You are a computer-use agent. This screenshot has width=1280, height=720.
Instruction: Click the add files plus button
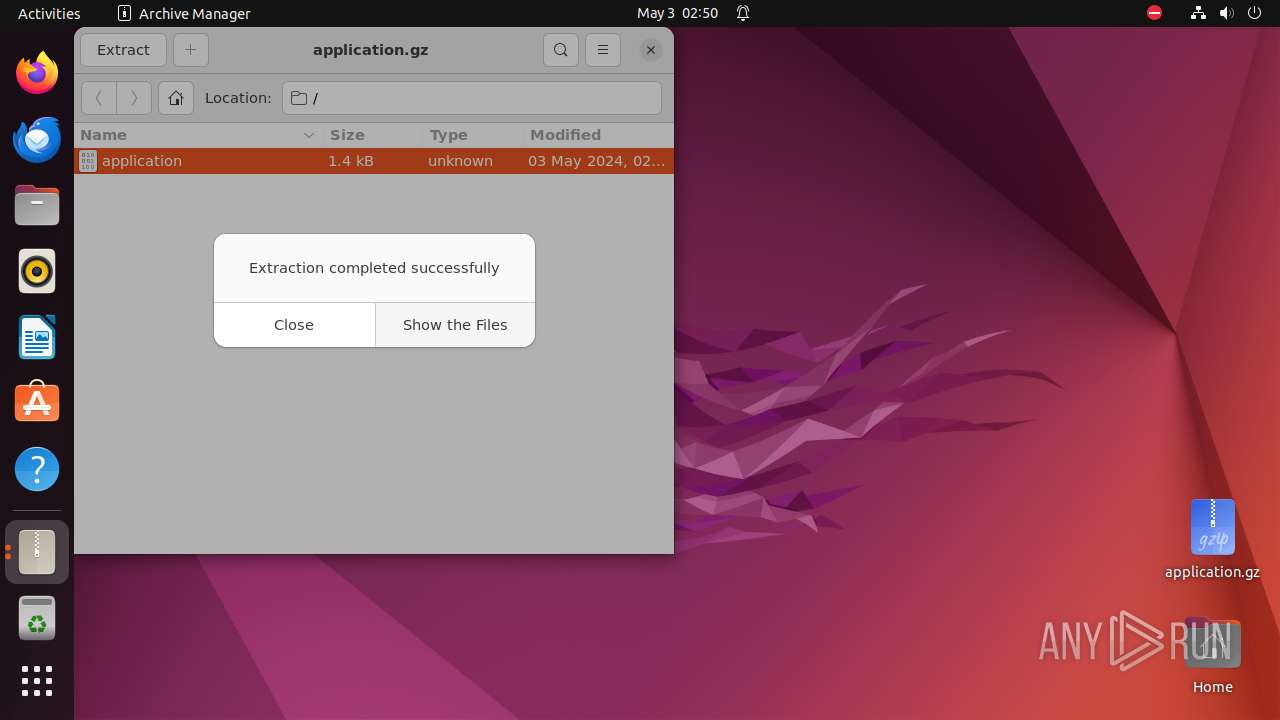click(x=191, y=50)
